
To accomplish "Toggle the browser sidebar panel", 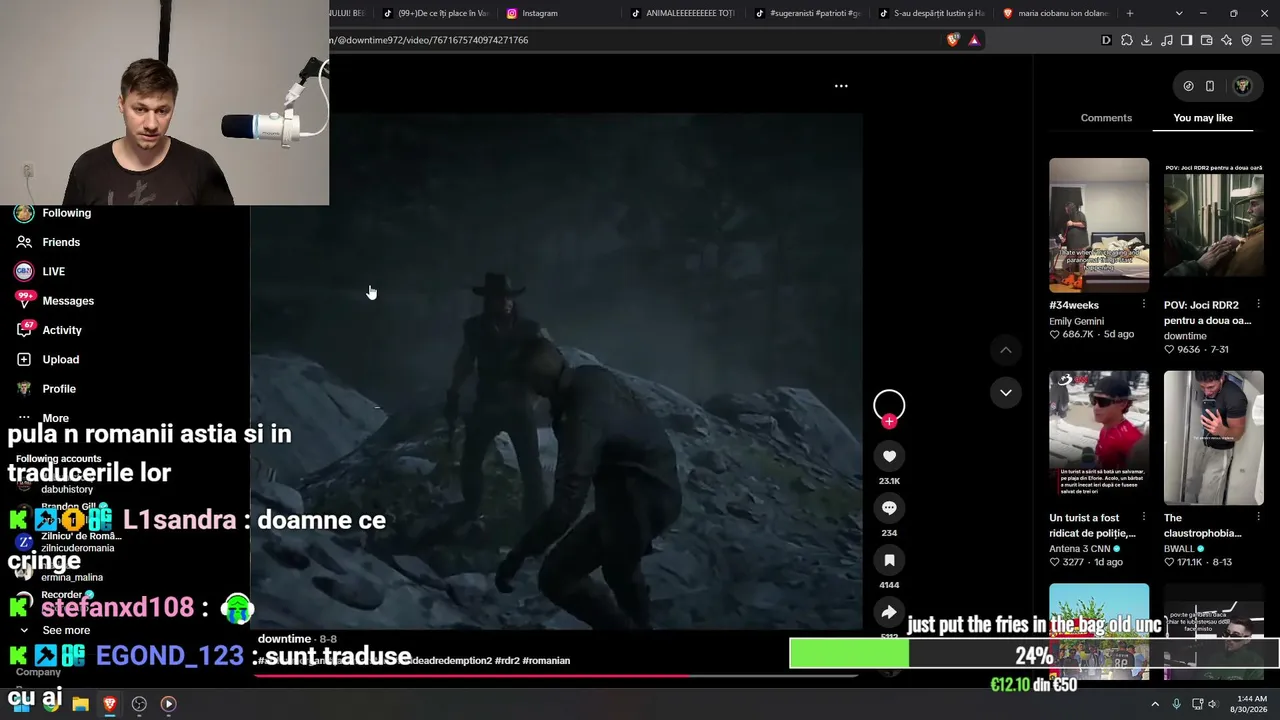I will coord(1186,40).
